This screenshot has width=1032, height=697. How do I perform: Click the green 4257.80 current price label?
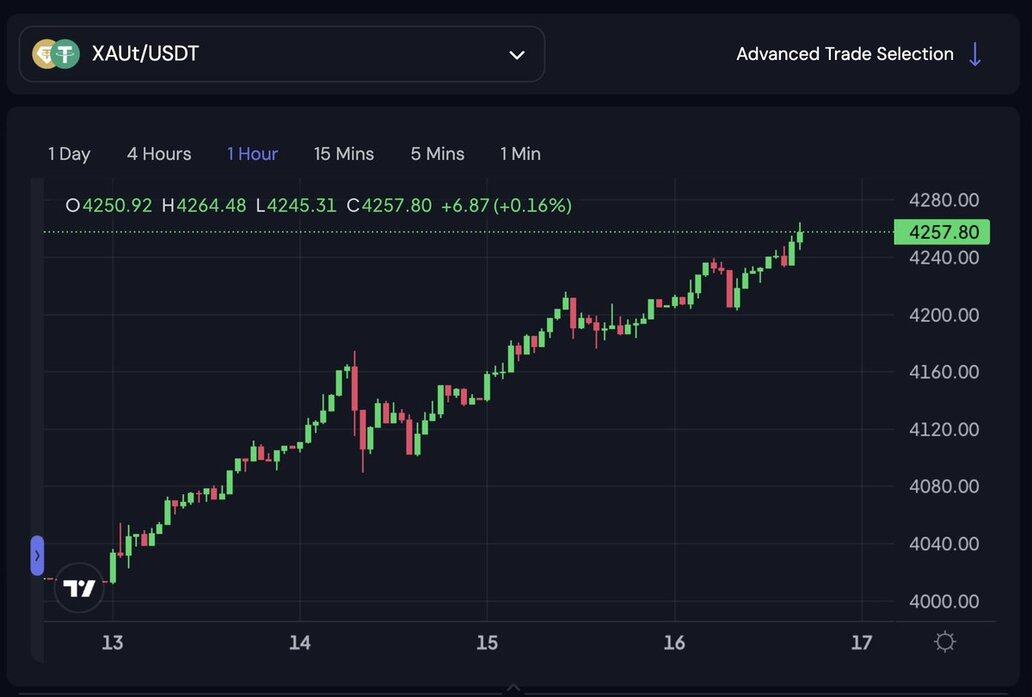coord(943,232)
